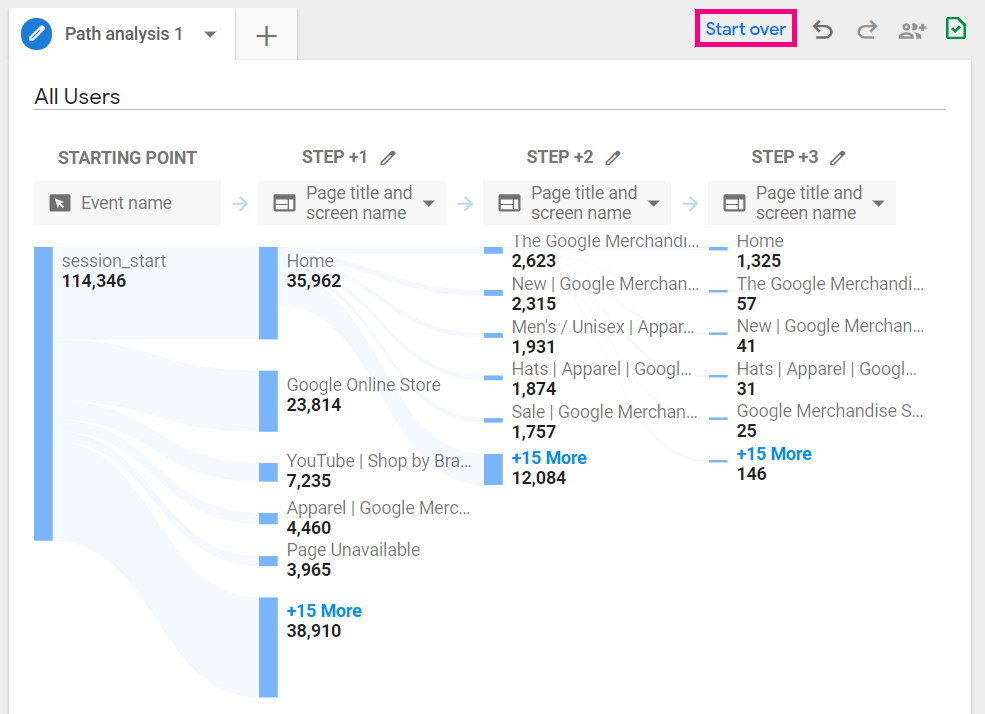Click the 38,910 count under STEP +1
Screen dimensions: 985x714
coord(313,630)
